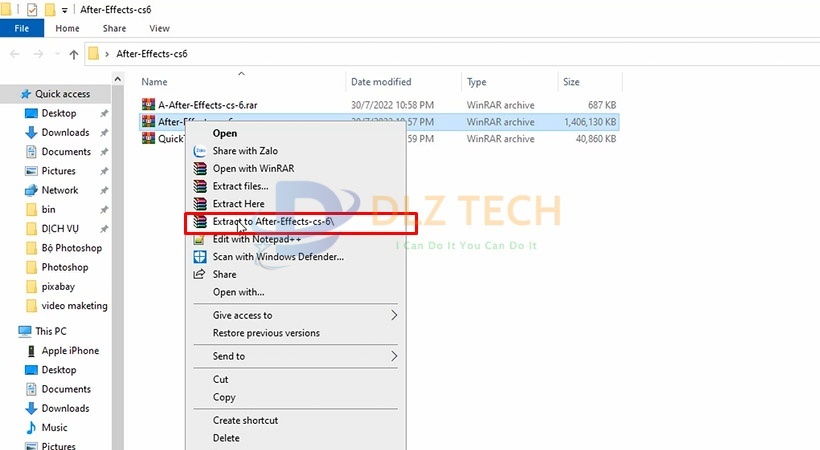Click the Downloads arrow icon under Quick access

tap(31, 132)
